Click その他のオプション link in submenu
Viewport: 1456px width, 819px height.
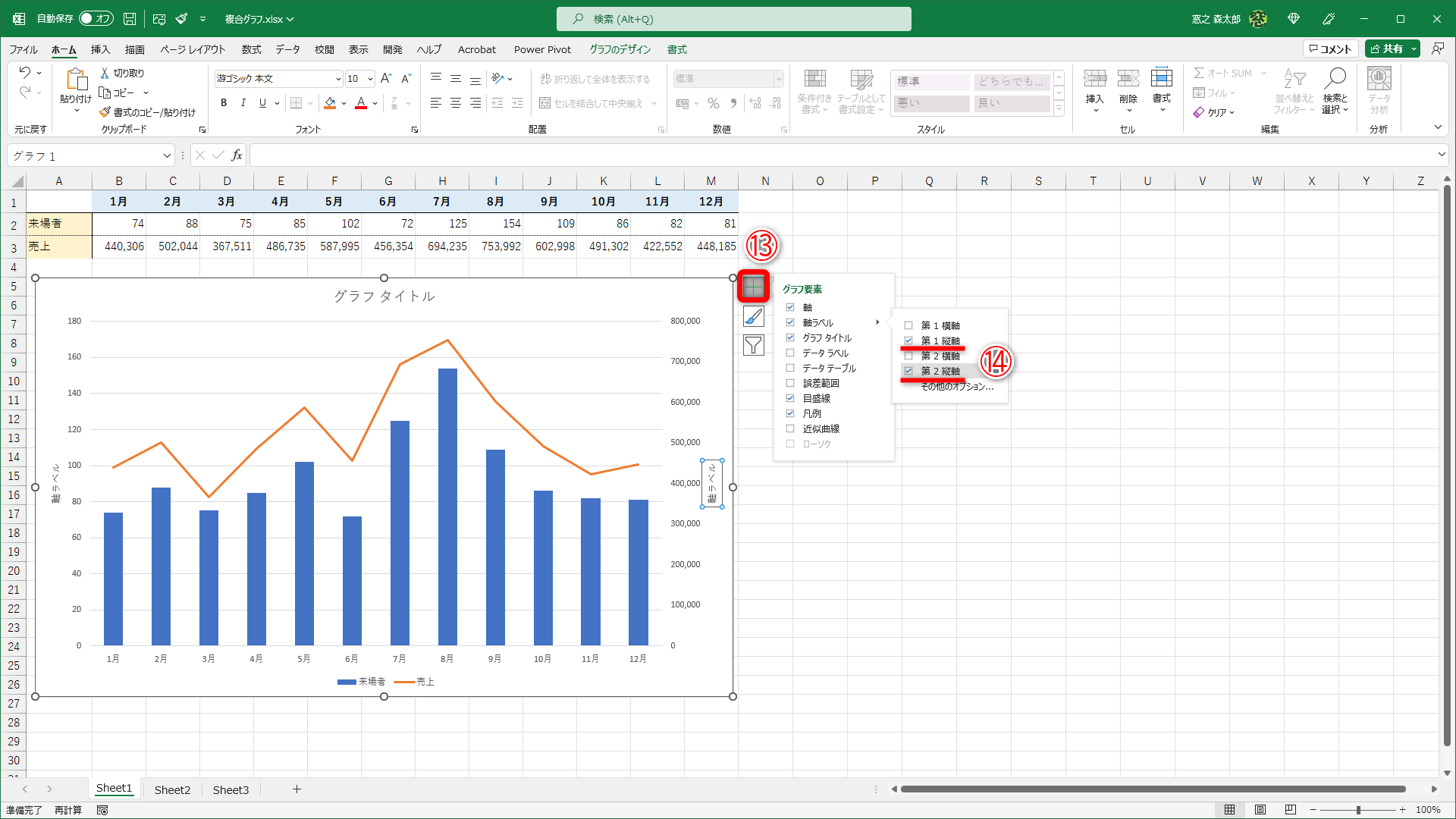pos(957,387)
